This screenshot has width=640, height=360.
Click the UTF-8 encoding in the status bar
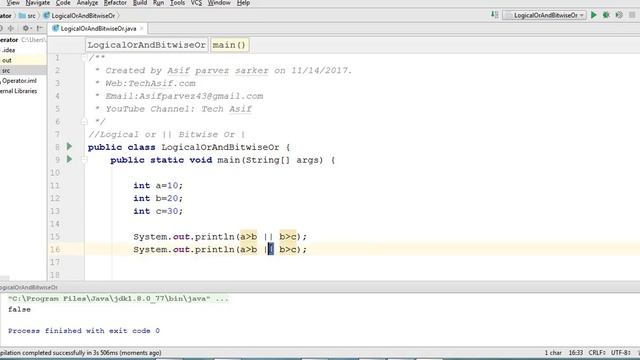tap(621, 353)
